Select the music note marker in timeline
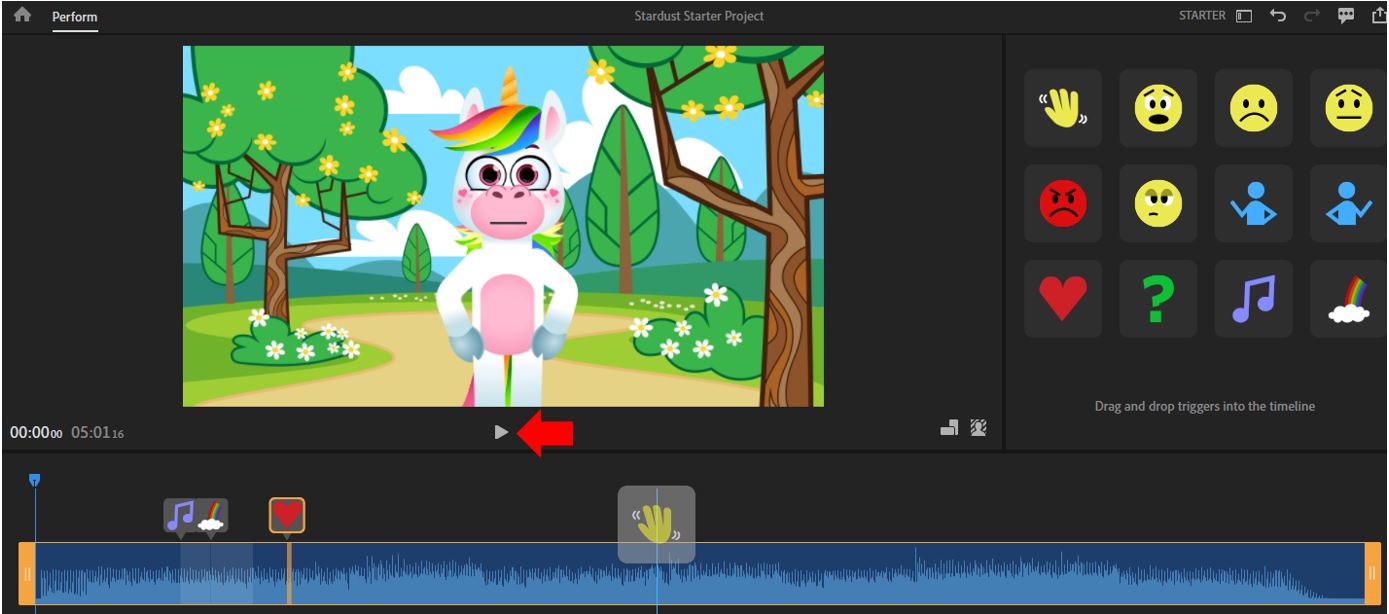The image size is (1389, 614). point(180,516)
